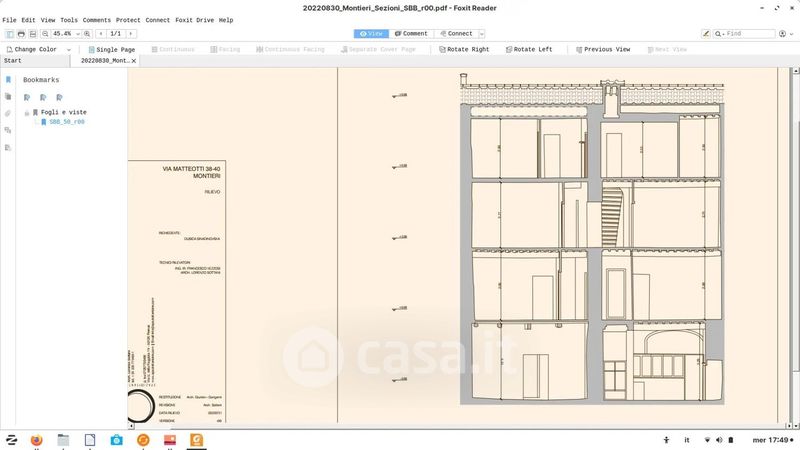
Task: Open the zoom percentage dropdown
Action: point(78,34)
